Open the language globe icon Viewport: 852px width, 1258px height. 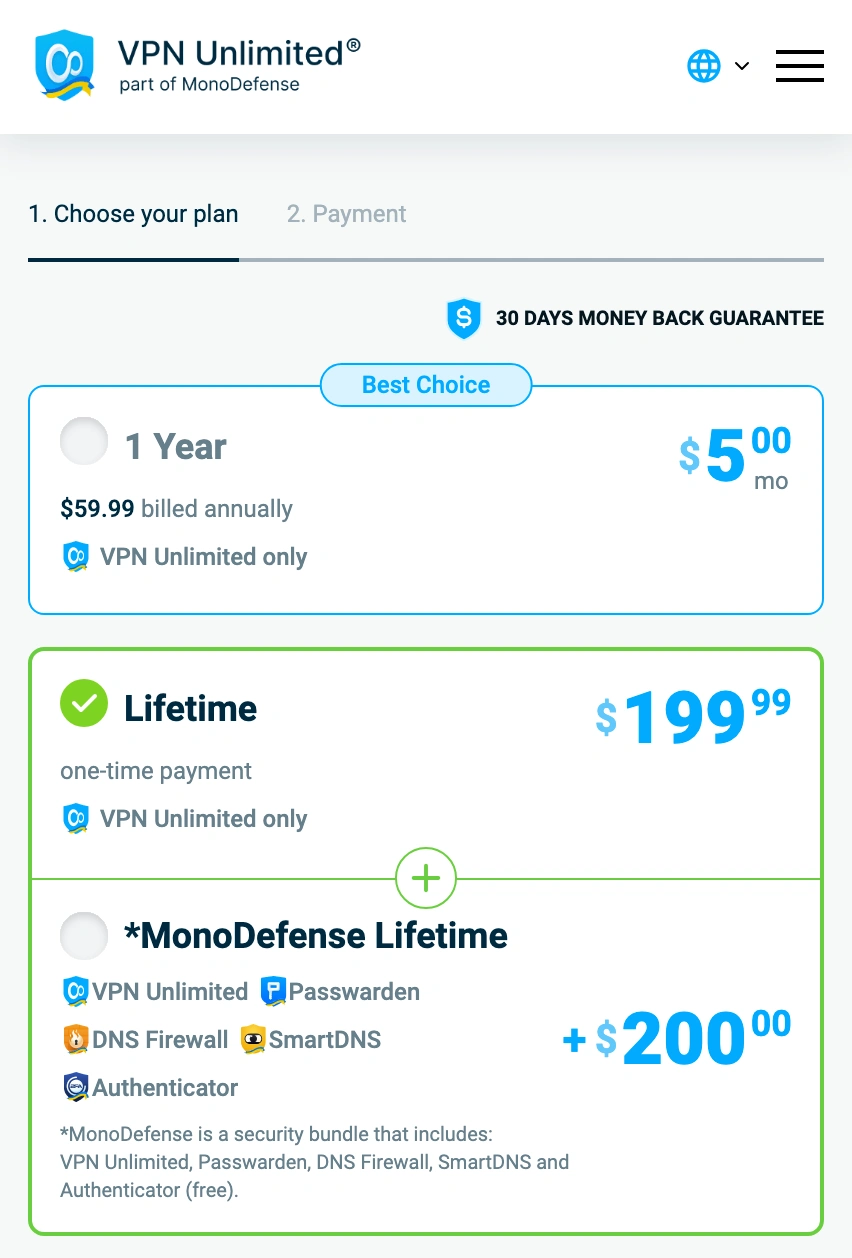click(x=704, y=65)
